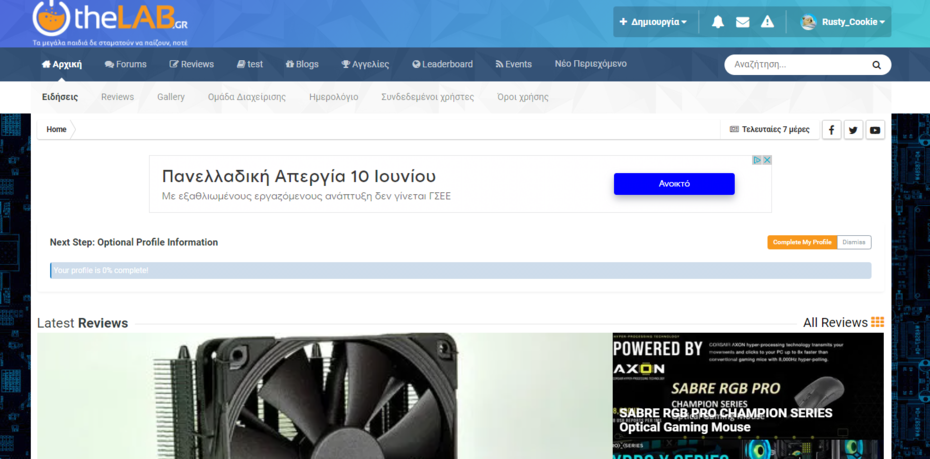
Task: Open the messages envelope icon
Action: point(743,22)
